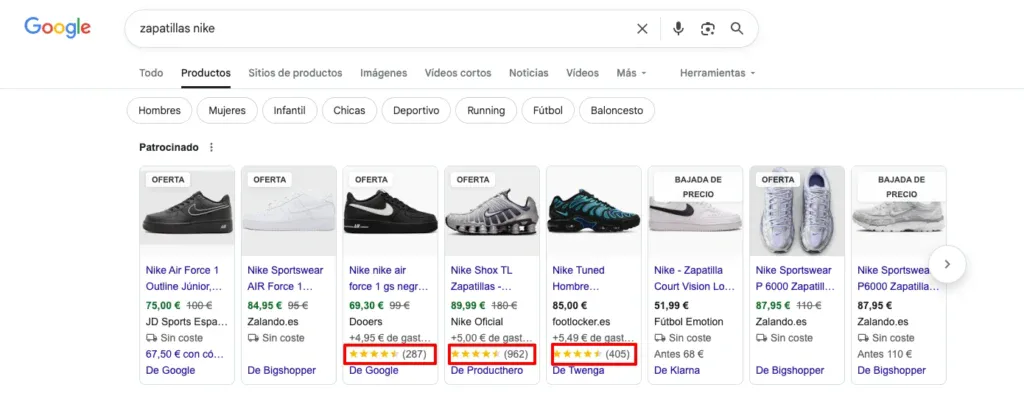Expand the Más dropdown menu
Viewport: 1024px width, 404px height.
(x=631, y=73)
